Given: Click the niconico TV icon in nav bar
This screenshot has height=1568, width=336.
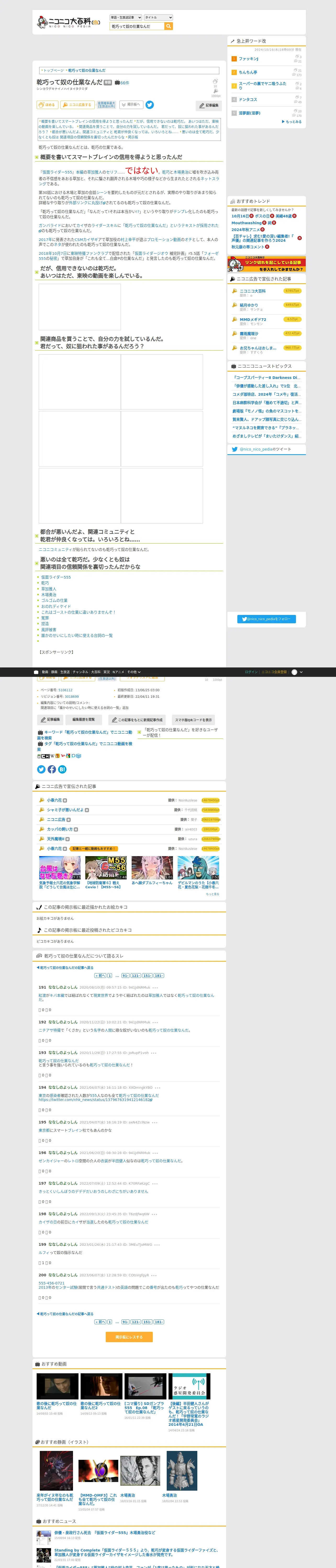Looking at the screenshot, I should click(x=36, y=672).
